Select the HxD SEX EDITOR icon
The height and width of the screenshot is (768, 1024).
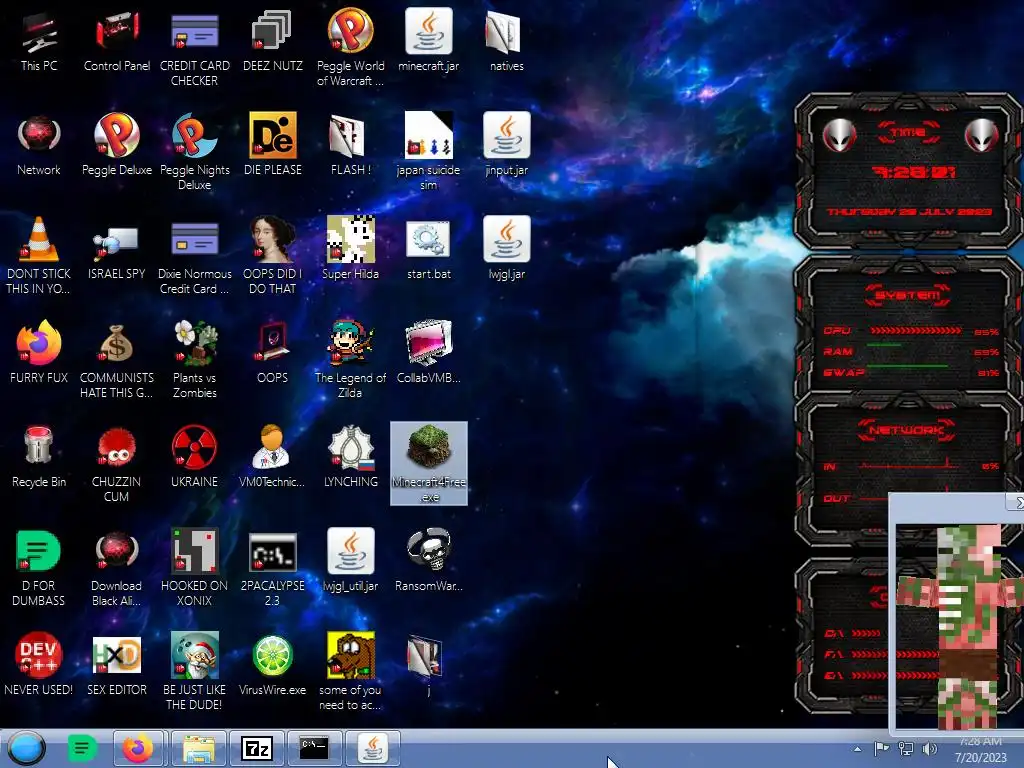pyautogui.click(x=117, y=655)
